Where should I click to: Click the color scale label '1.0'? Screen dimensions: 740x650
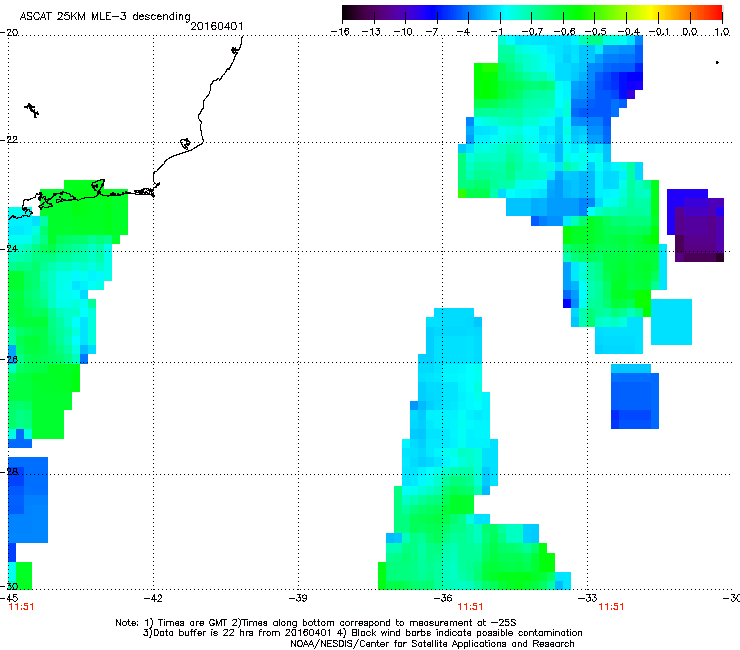point(722,32)
